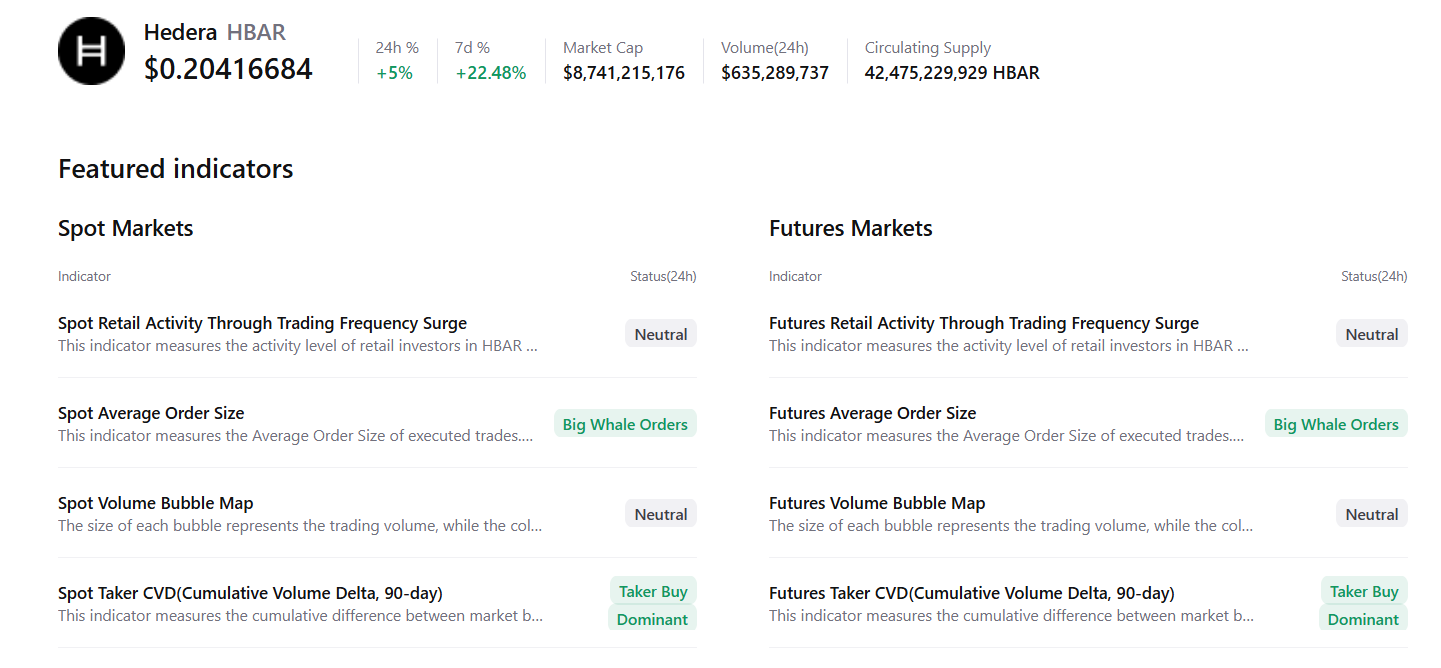1441x668 pixels.
Task: Click the Neutral badge for Spot Volume Bubble Map
Action: (x=660, y=513)
